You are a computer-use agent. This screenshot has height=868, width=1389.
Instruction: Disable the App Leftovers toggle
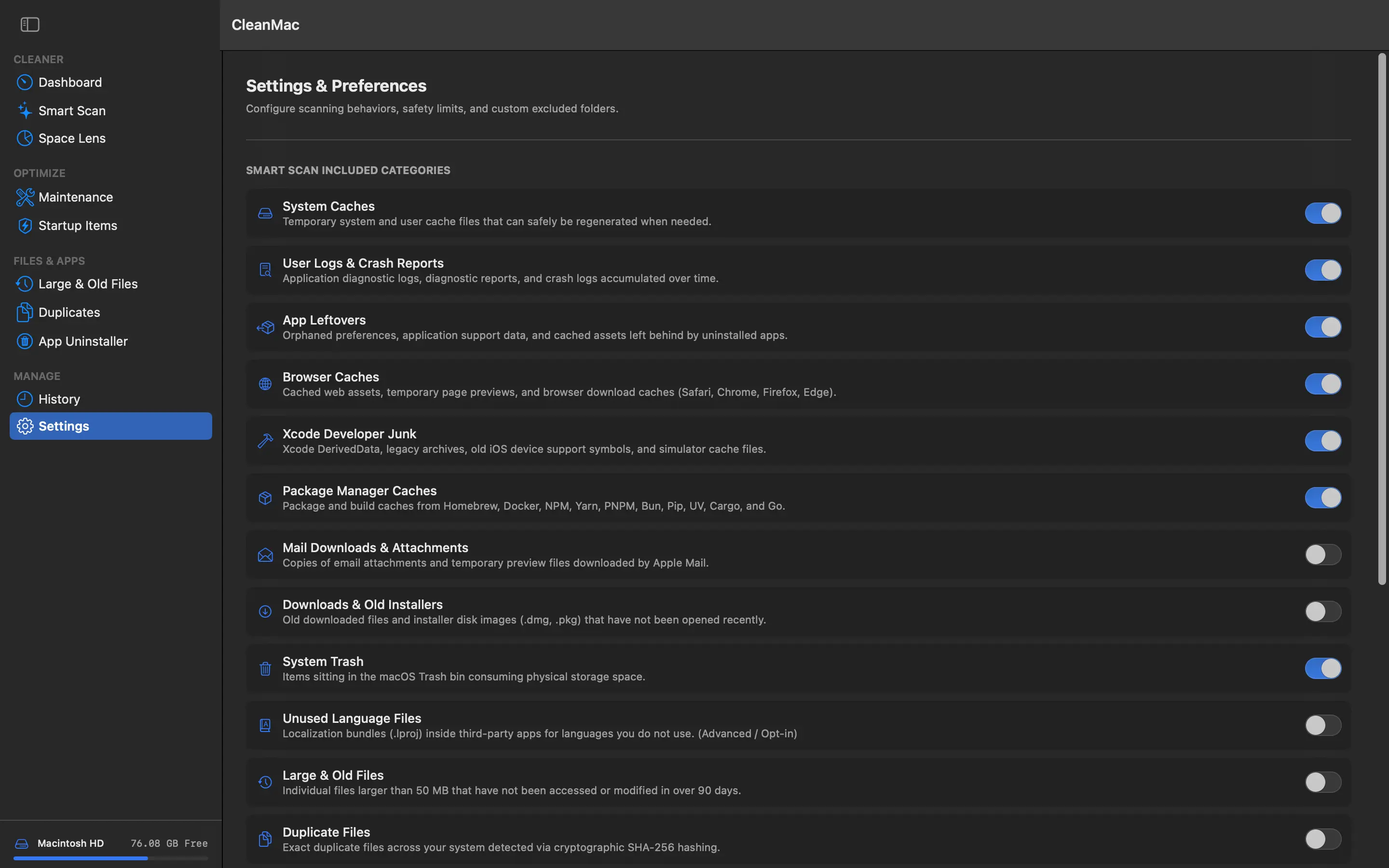tap(1322, 326)
